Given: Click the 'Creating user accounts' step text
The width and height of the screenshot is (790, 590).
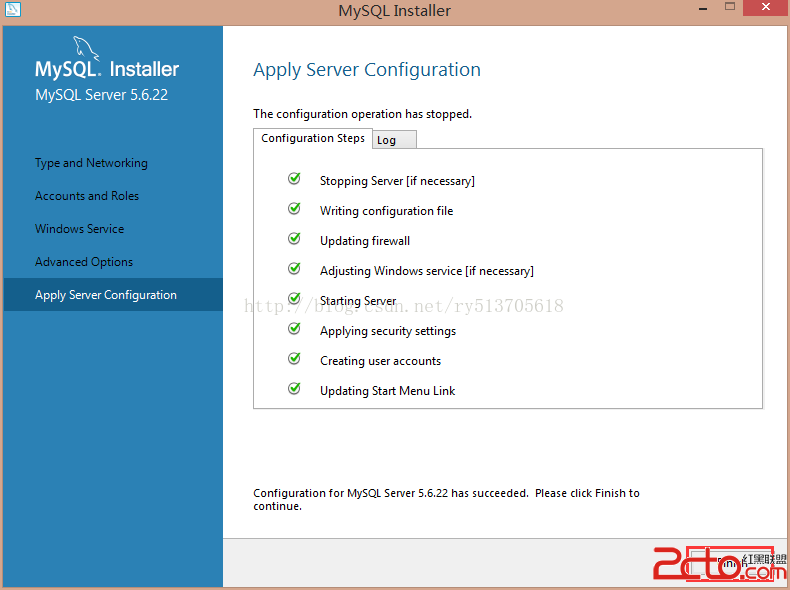Looking at the screenshot, I should coord(380,361).
